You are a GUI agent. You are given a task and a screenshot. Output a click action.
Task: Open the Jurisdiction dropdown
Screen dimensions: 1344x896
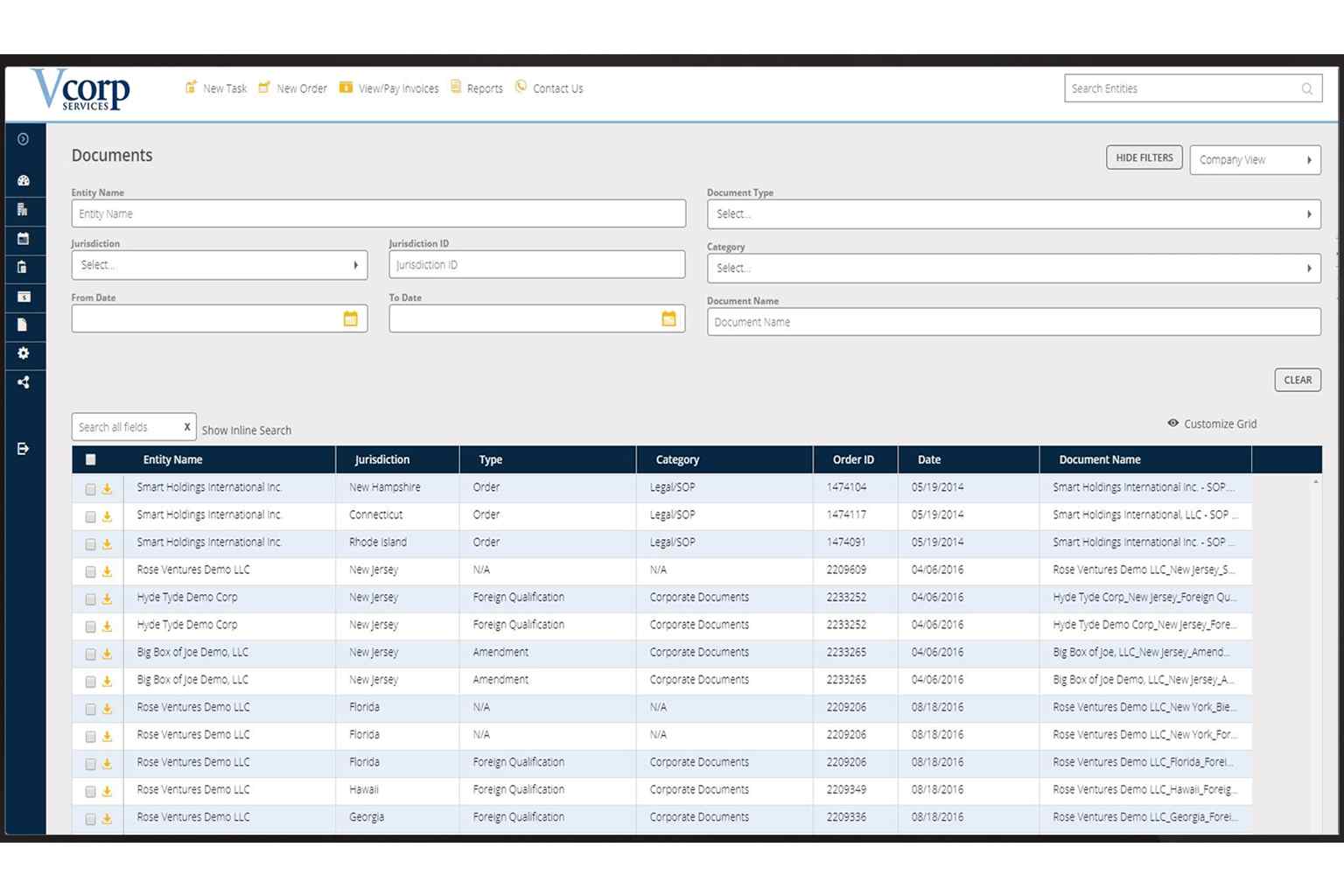coord(219,265)
